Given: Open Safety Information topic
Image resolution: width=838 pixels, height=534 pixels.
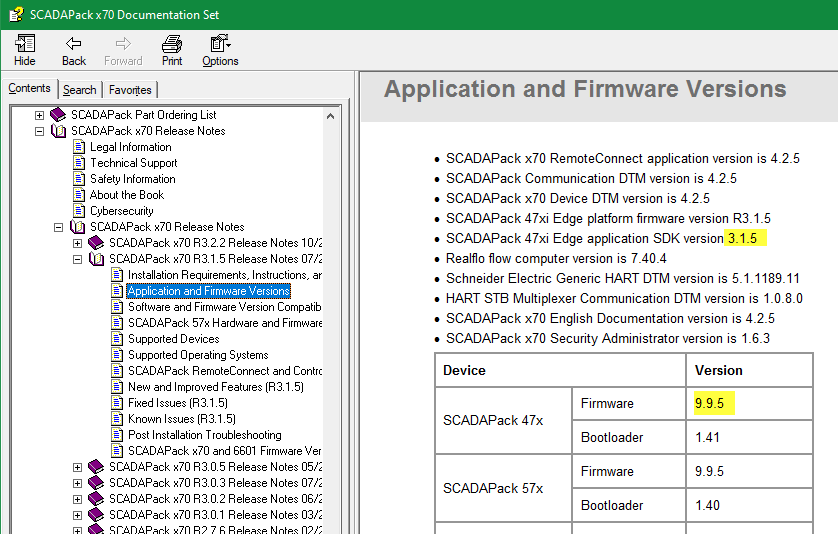Looking at the screenshot, I should tap(133, 179).
